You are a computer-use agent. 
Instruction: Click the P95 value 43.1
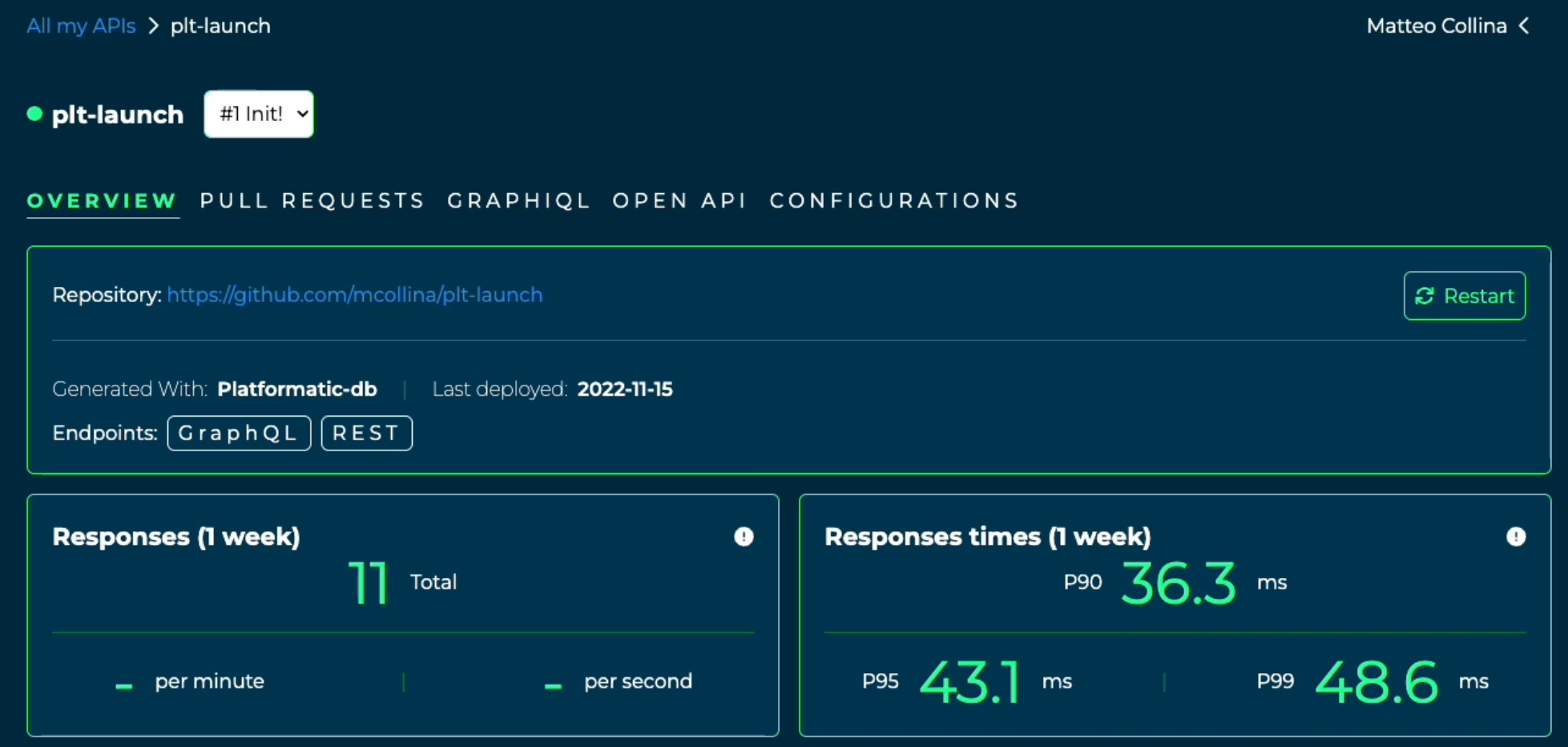tap(969, 682)
